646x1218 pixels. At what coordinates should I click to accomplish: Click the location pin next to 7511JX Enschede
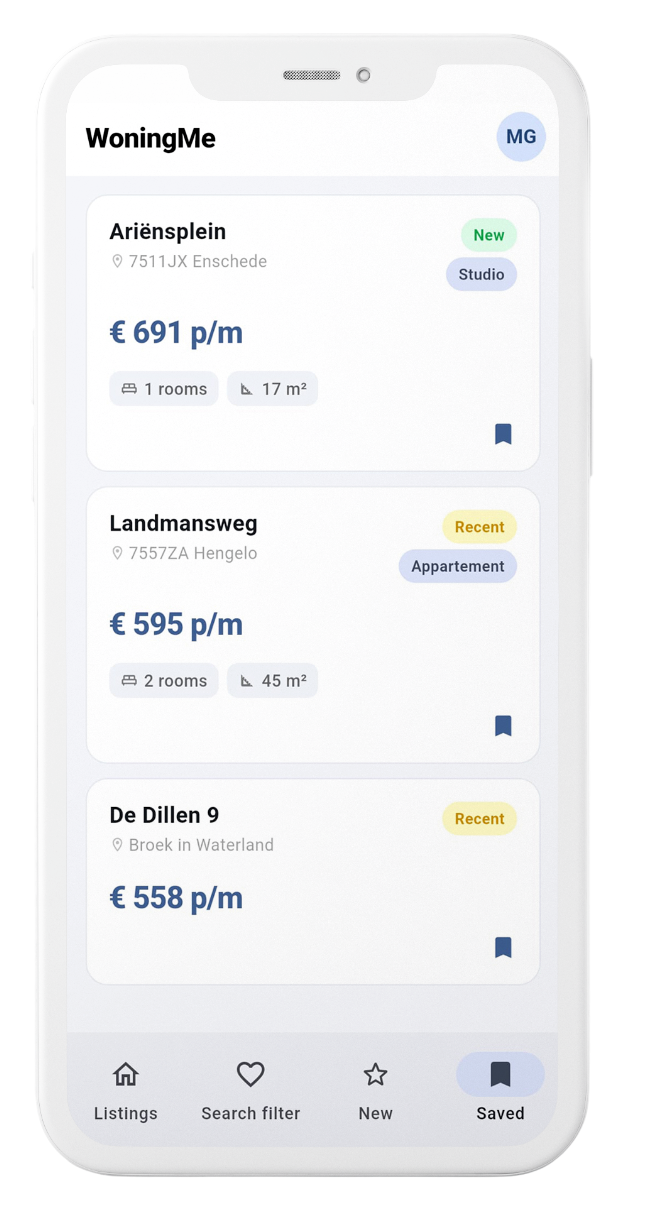tap(118, 261)
